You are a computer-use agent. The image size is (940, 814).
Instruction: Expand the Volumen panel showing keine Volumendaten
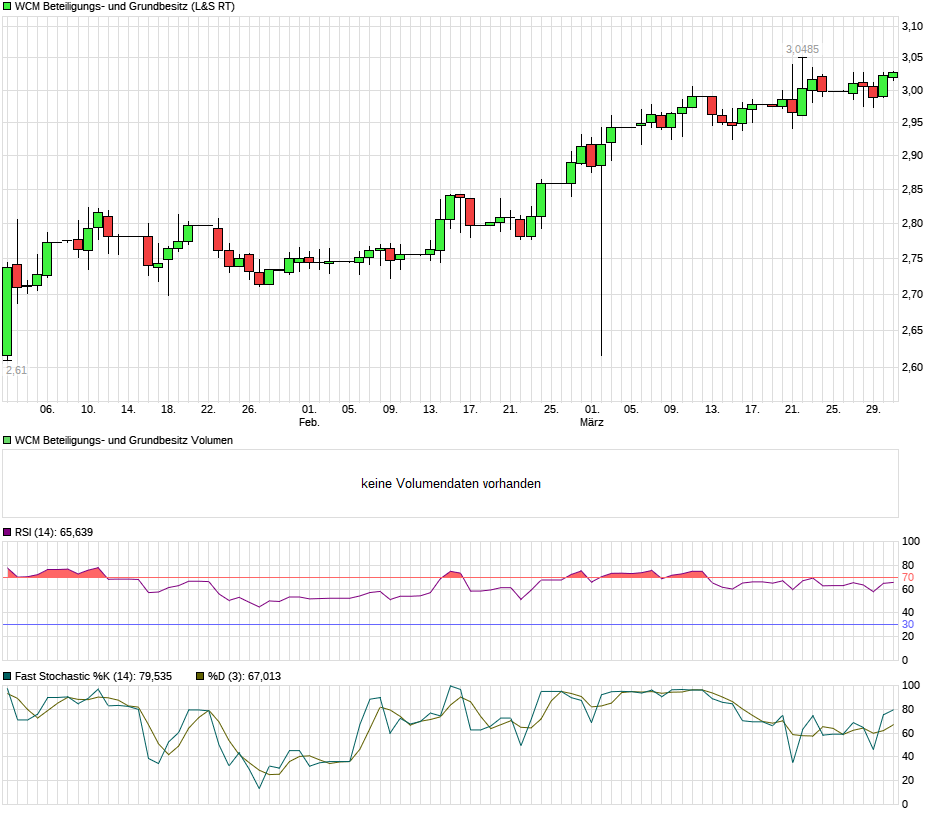pyautogui.click(x=7, y=438)
